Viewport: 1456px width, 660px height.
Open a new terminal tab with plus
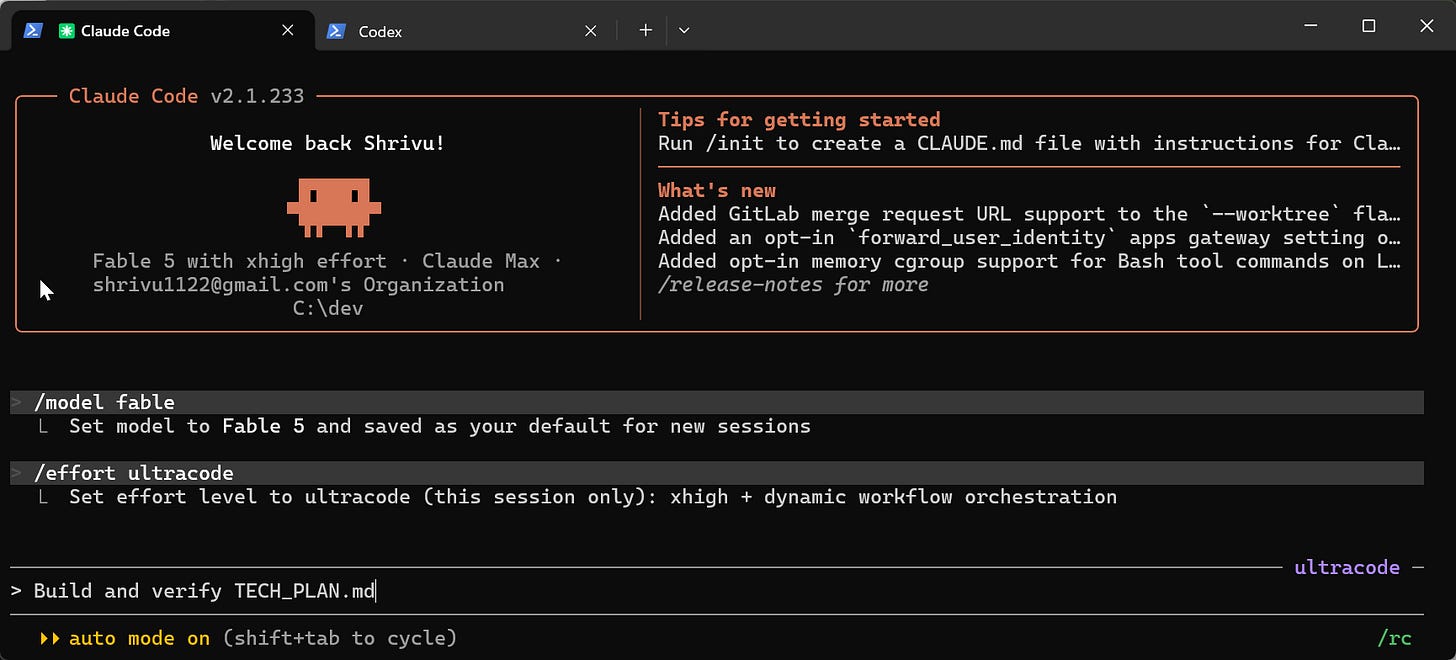pyautogui.click(x=646, y=30)
